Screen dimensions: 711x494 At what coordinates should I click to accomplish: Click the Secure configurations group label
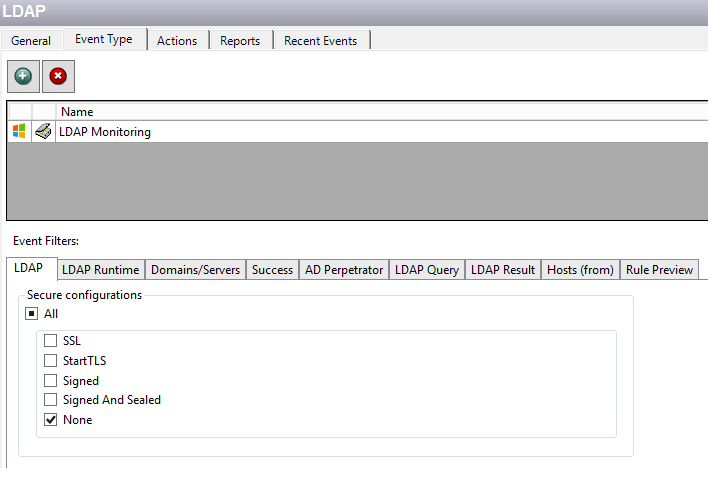click(x=84, y=295)
